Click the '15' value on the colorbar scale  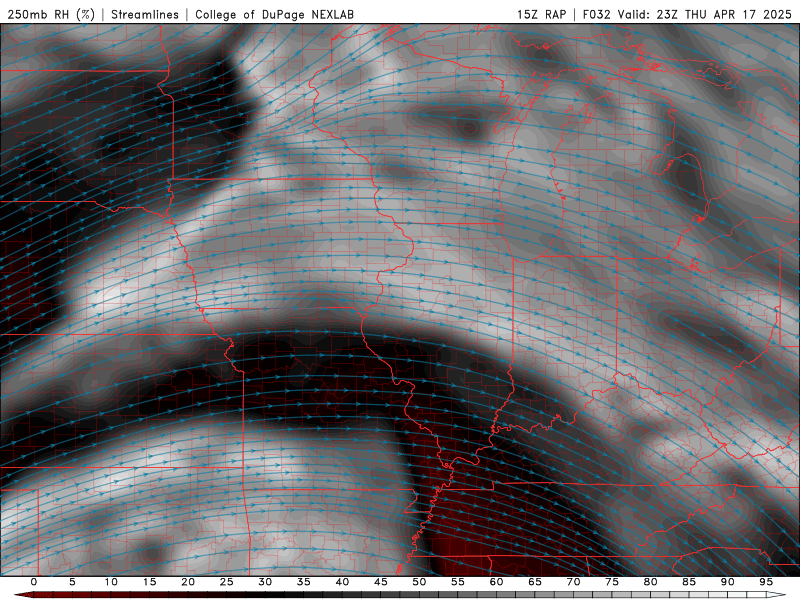coord(149,582)
